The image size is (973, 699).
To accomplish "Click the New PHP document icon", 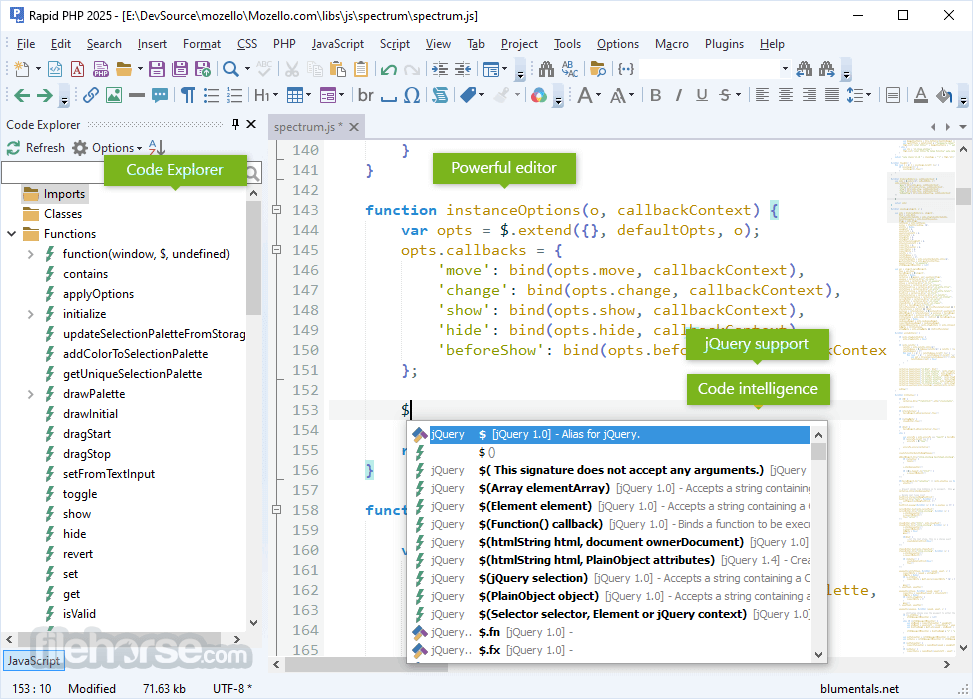I will (x=101, y=69).
